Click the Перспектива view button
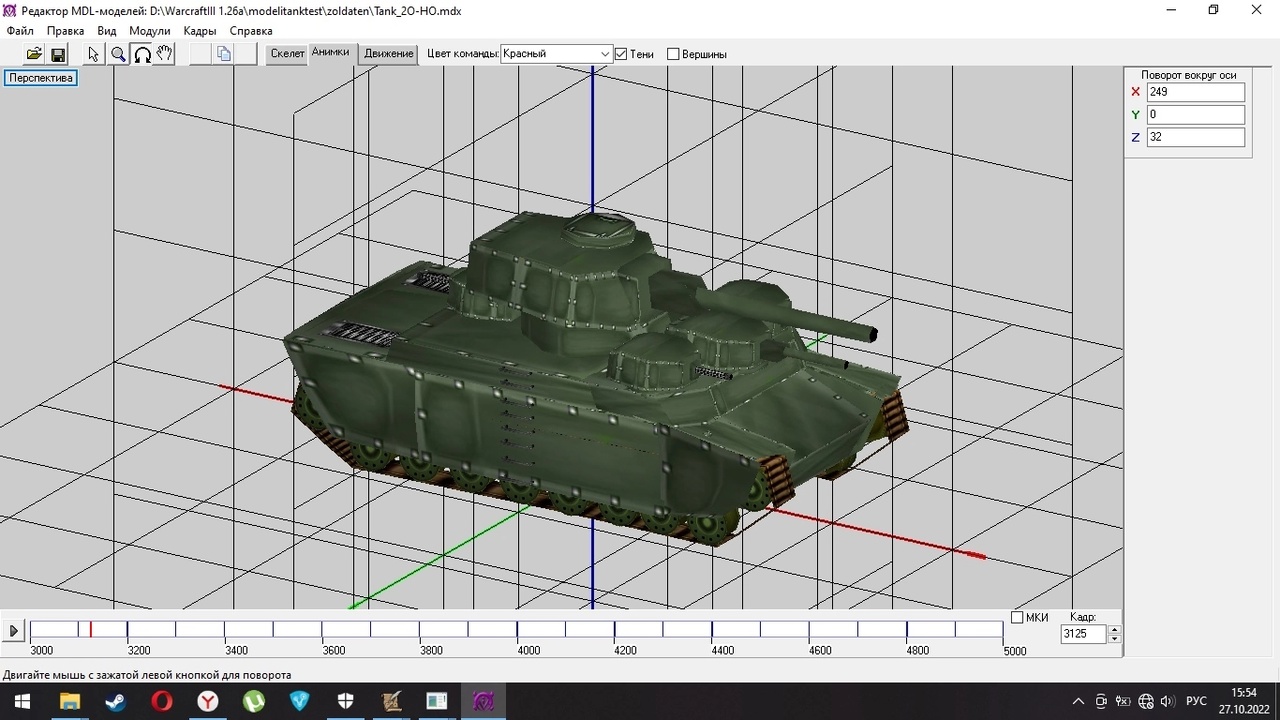This screenshot has width=1280, height=720. pos(41,78)
